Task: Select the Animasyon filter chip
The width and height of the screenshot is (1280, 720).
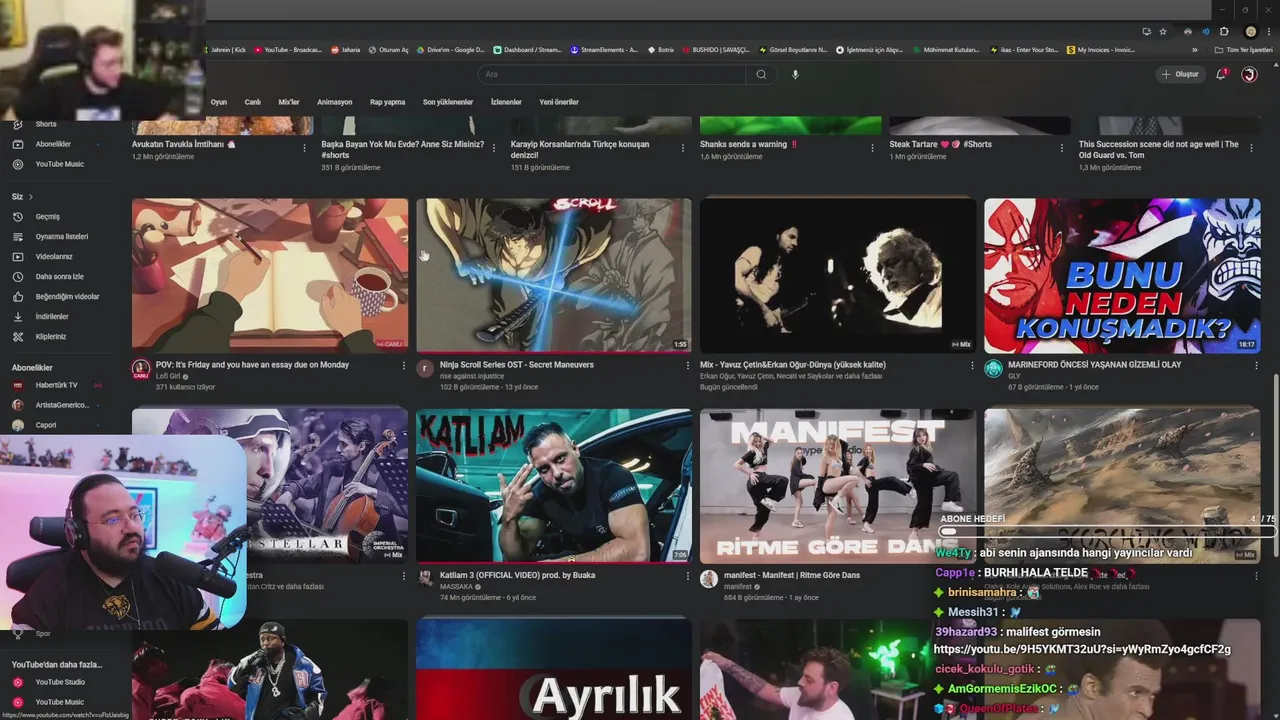Action: click(334, 102)
